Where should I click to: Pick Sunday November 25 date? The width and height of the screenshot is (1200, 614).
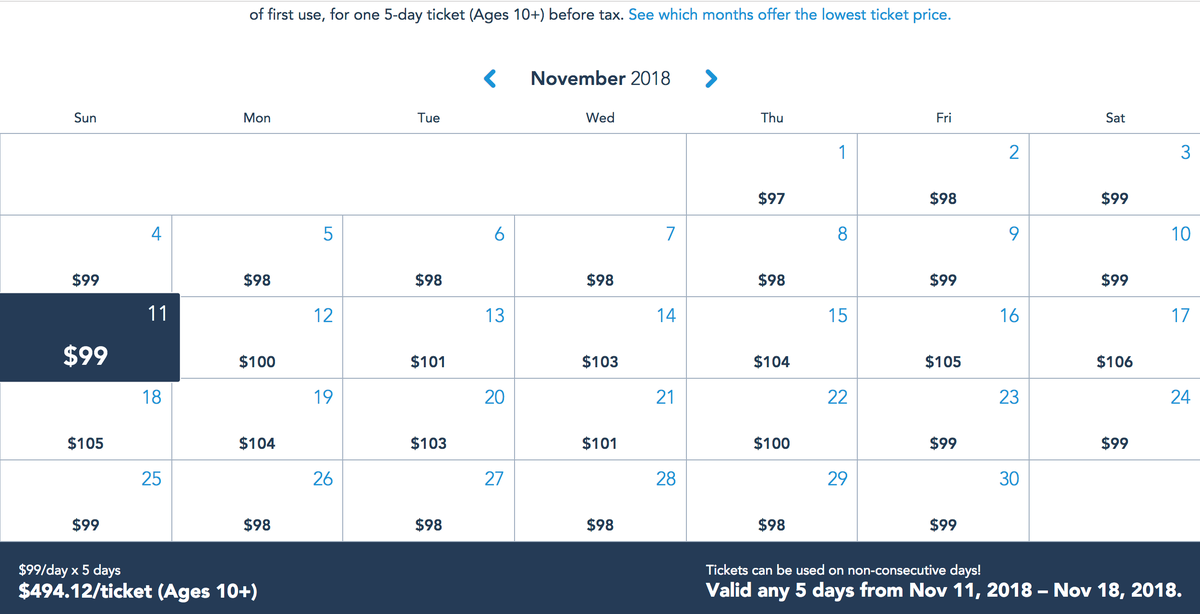click(x=86, y=502)
